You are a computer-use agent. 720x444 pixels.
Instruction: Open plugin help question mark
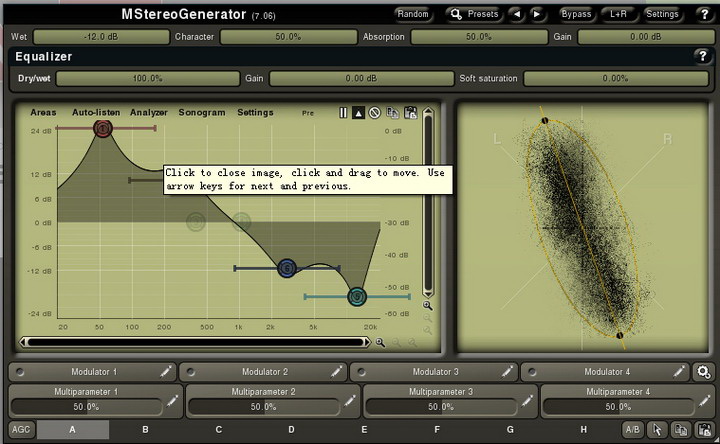point(704,14)
